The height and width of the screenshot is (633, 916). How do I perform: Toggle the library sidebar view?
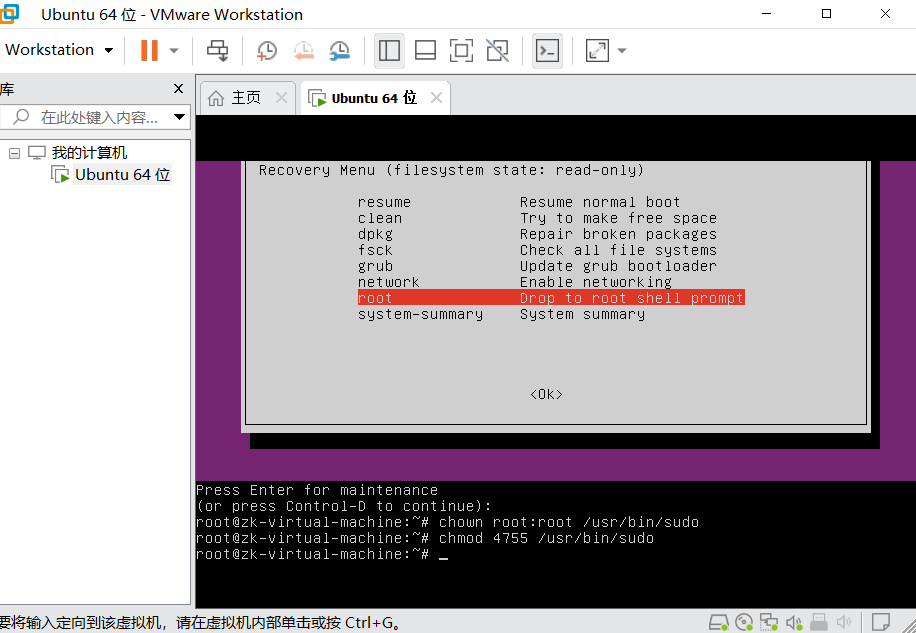click(x=389, y=50)
